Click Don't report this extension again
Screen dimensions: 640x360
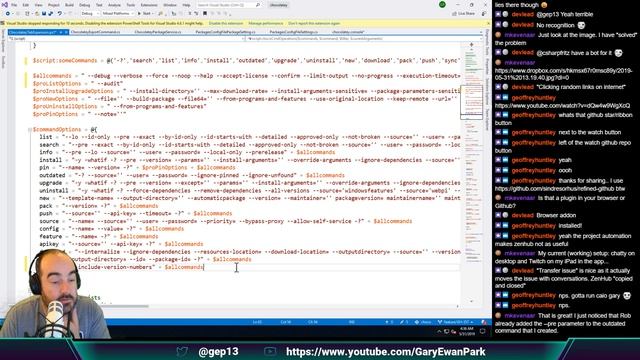[x=314, y=23]
